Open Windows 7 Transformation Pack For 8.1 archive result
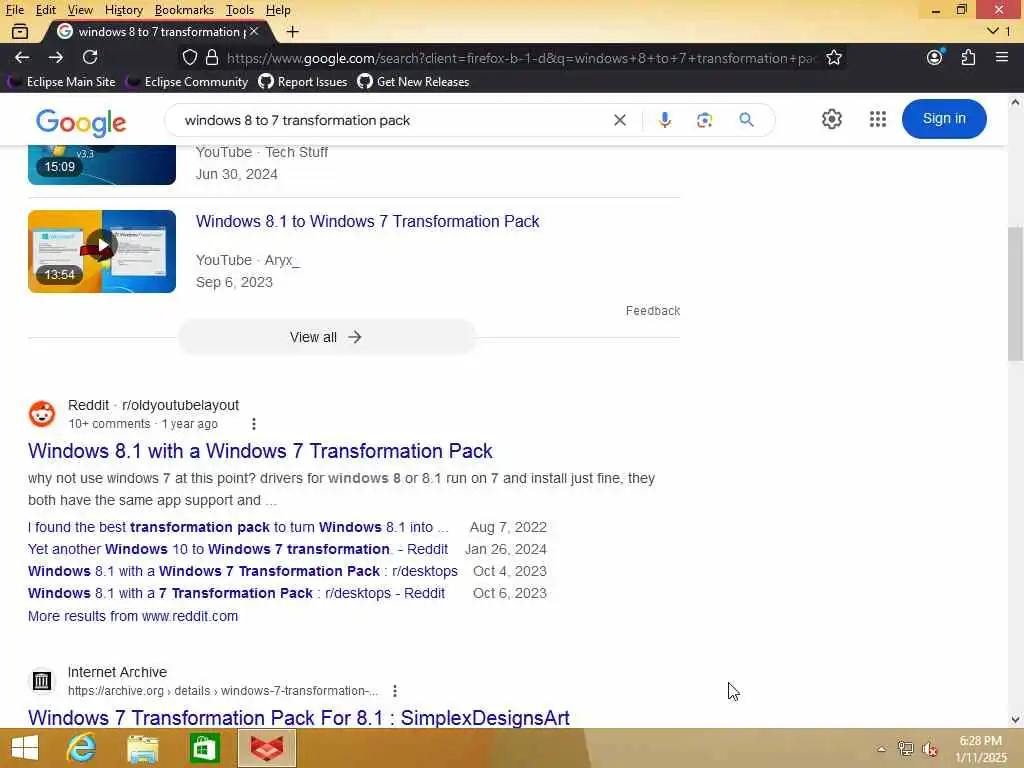The height and width of the screenshot is (768, 1024). coord(298,717)
